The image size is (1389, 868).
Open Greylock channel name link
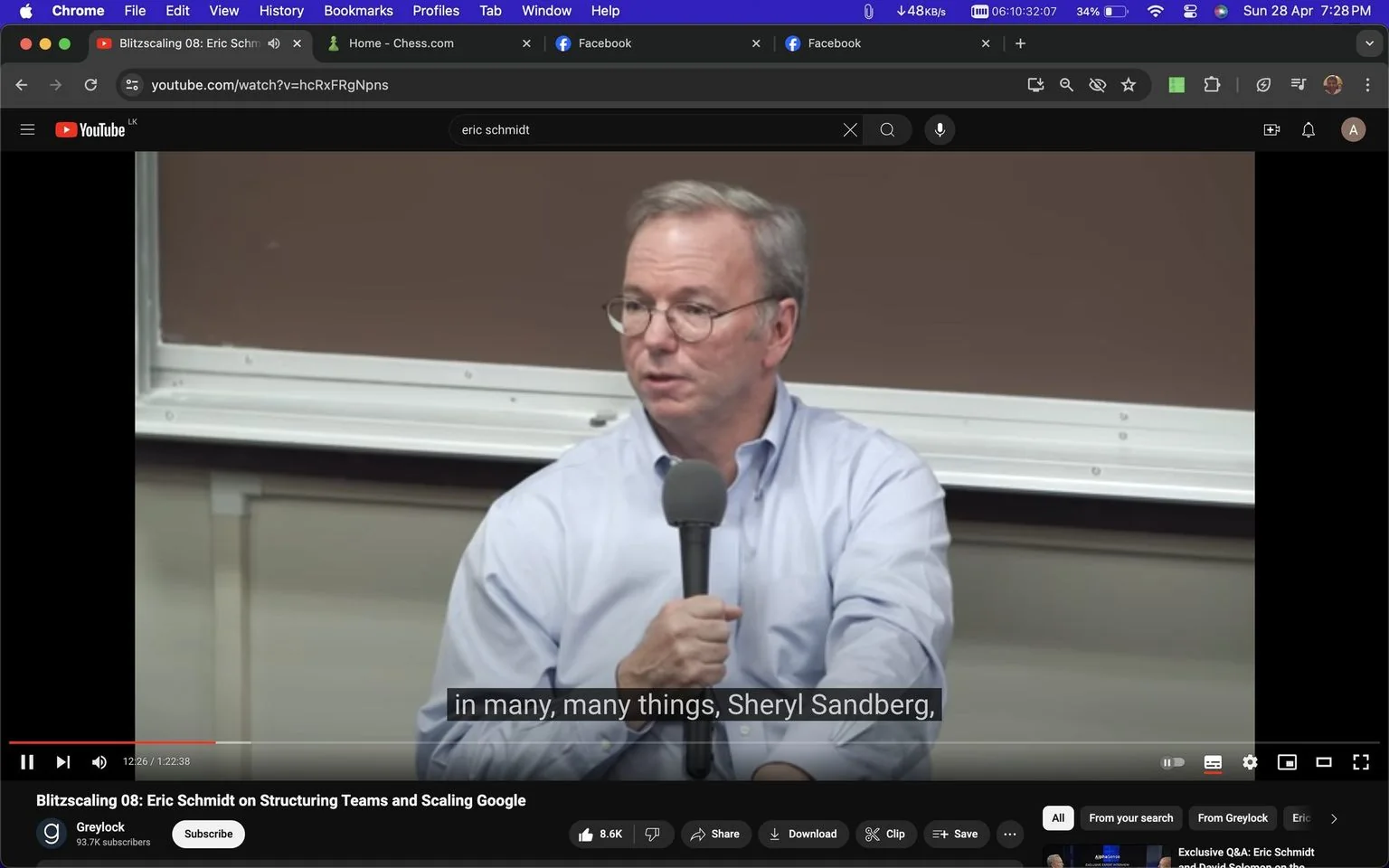click(100, 826)
